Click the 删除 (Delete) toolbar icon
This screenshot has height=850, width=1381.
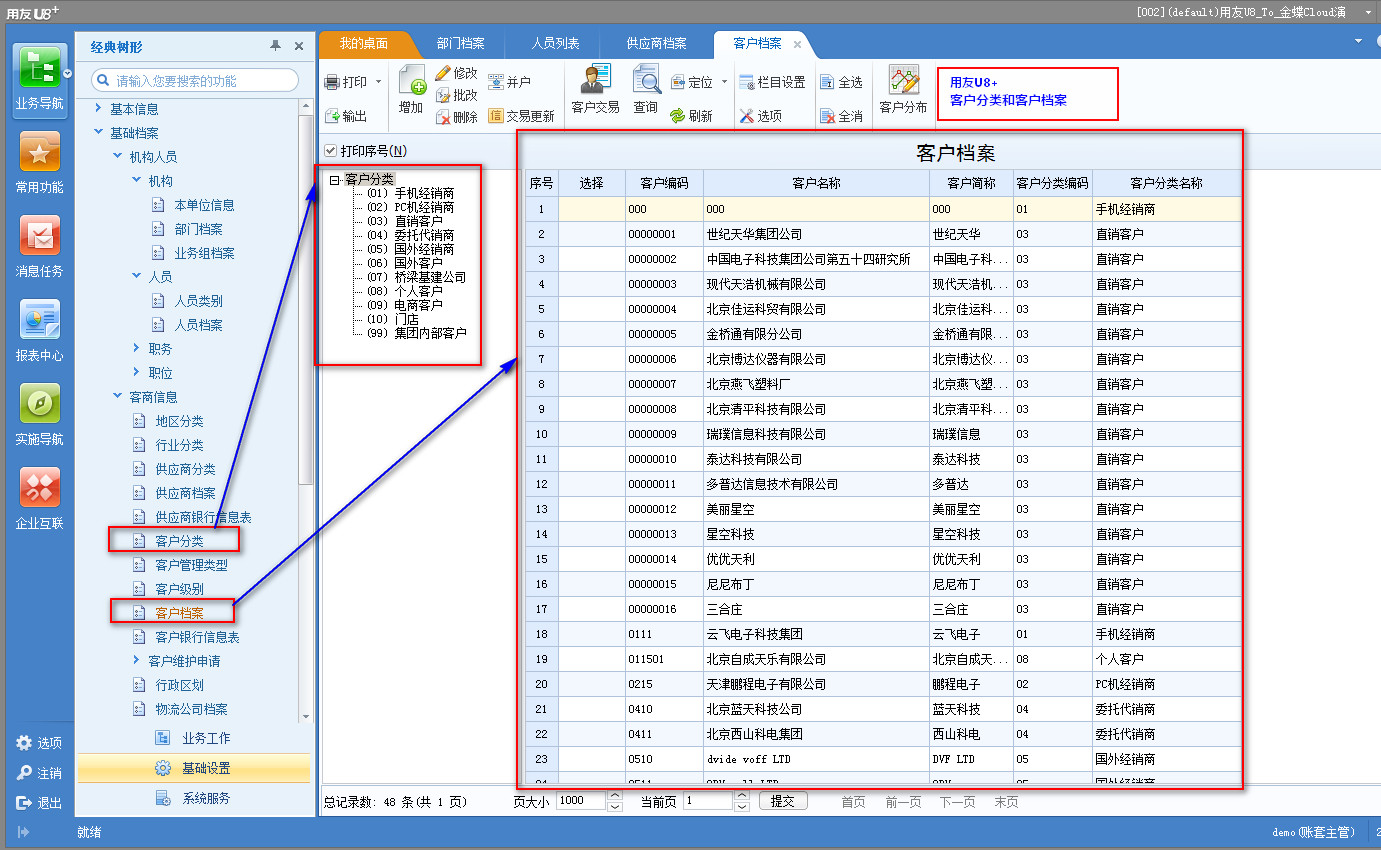pyautogui.click(x=456, y=117)
